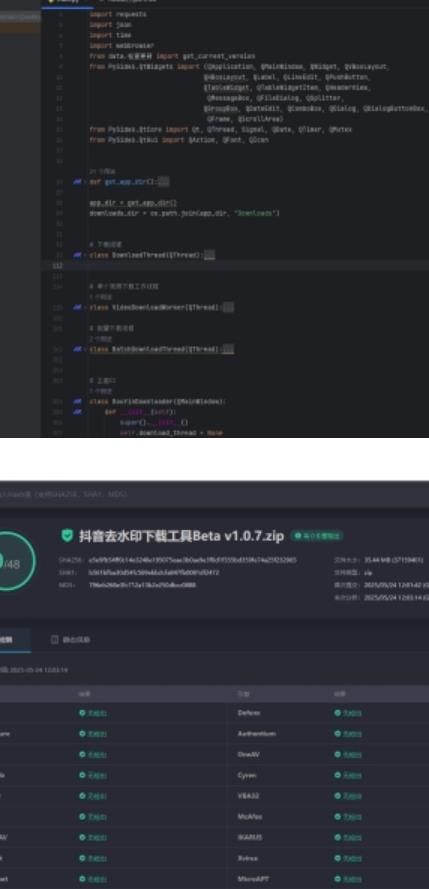Place cursor on the import time line
This screenshot has width=429, height=889.
coord(110,35)
